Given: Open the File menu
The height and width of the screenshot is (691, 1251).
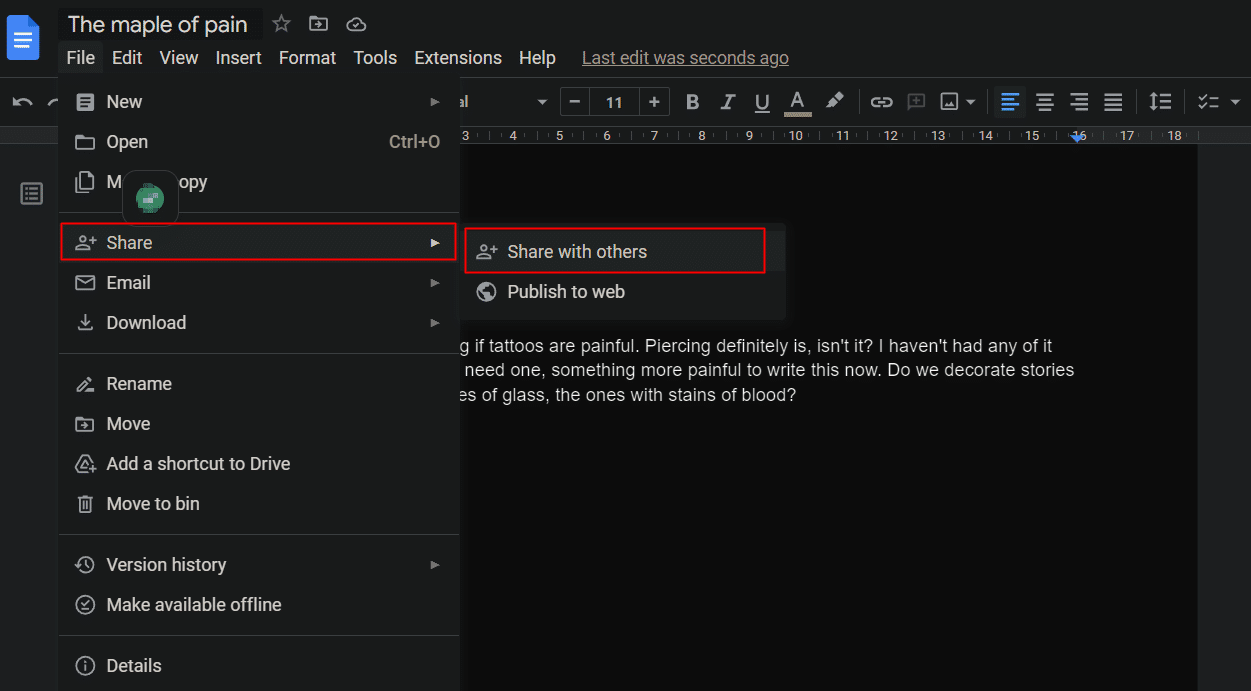Looking at the screenshot, I should pyautogui.click(x=81, y=58).
